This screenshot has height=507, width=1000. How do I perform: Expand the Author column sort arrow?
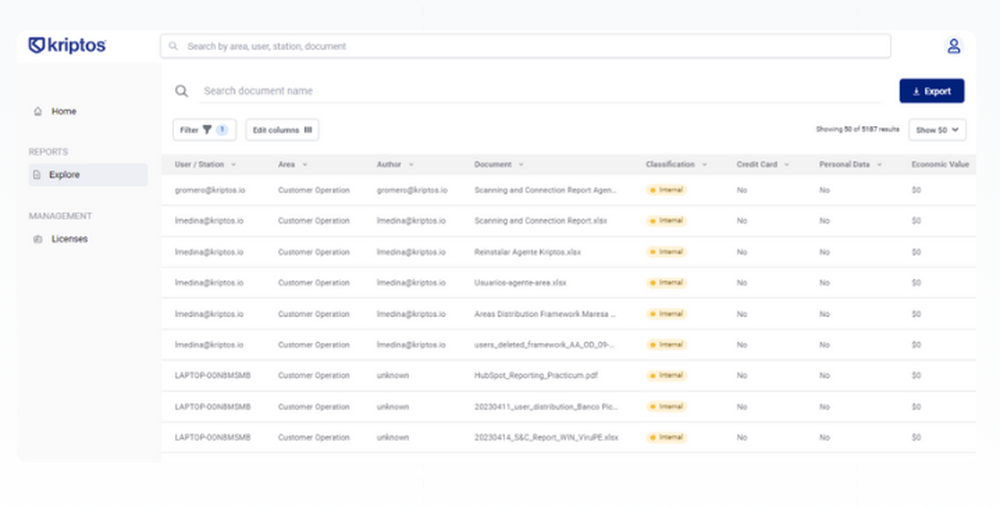point(411,165)
